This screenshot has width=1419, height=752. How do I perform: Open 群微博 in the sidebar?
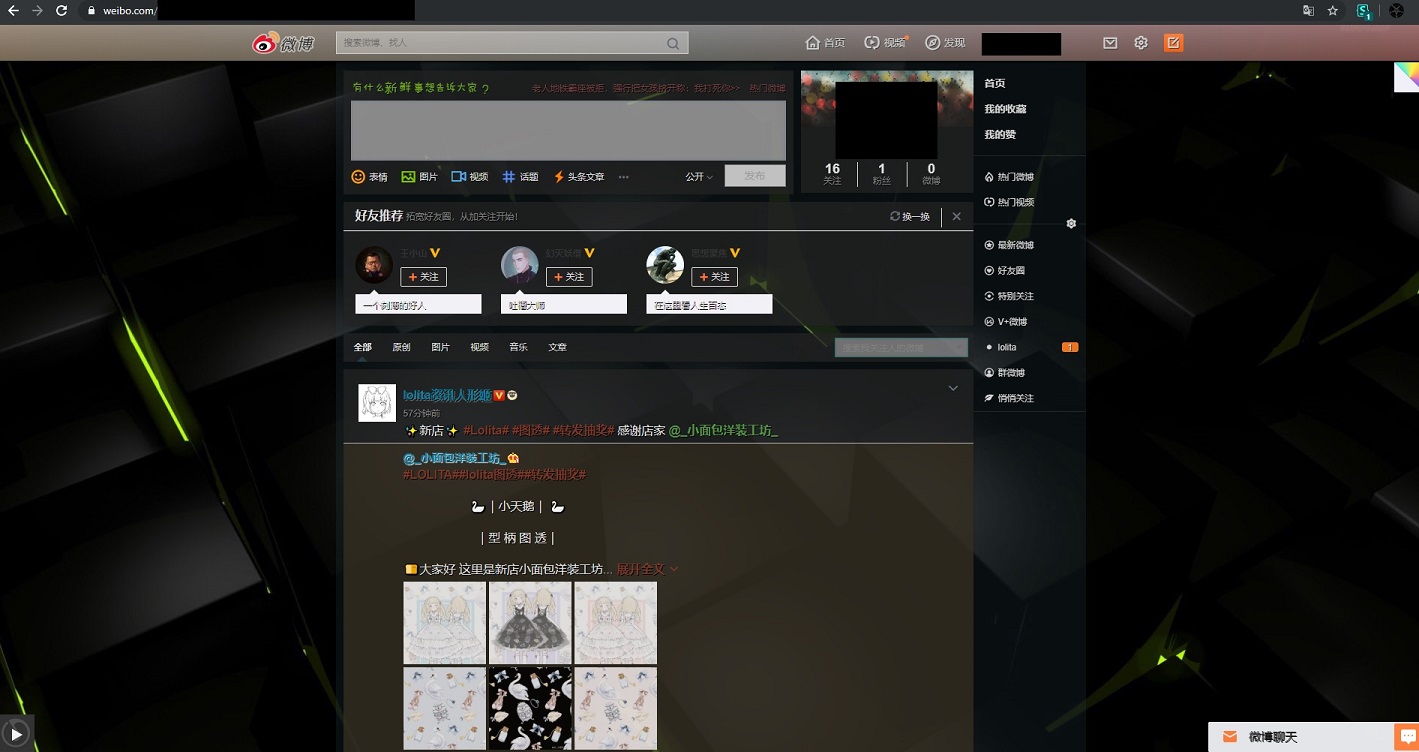pos(1005,373)
